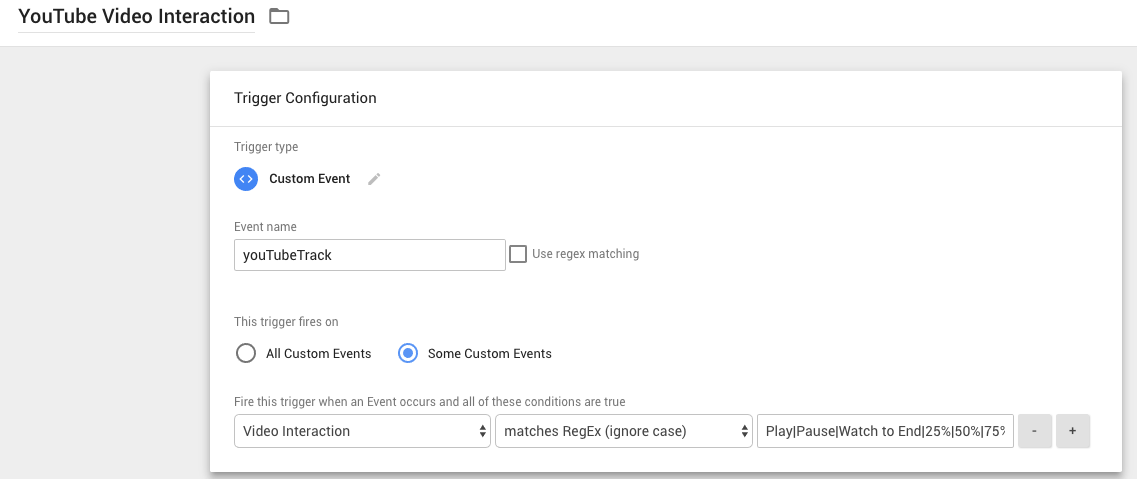Add a condition with the plus button
The width and height of the screenshot is (1137, 479).
(x=1072, y=431)
